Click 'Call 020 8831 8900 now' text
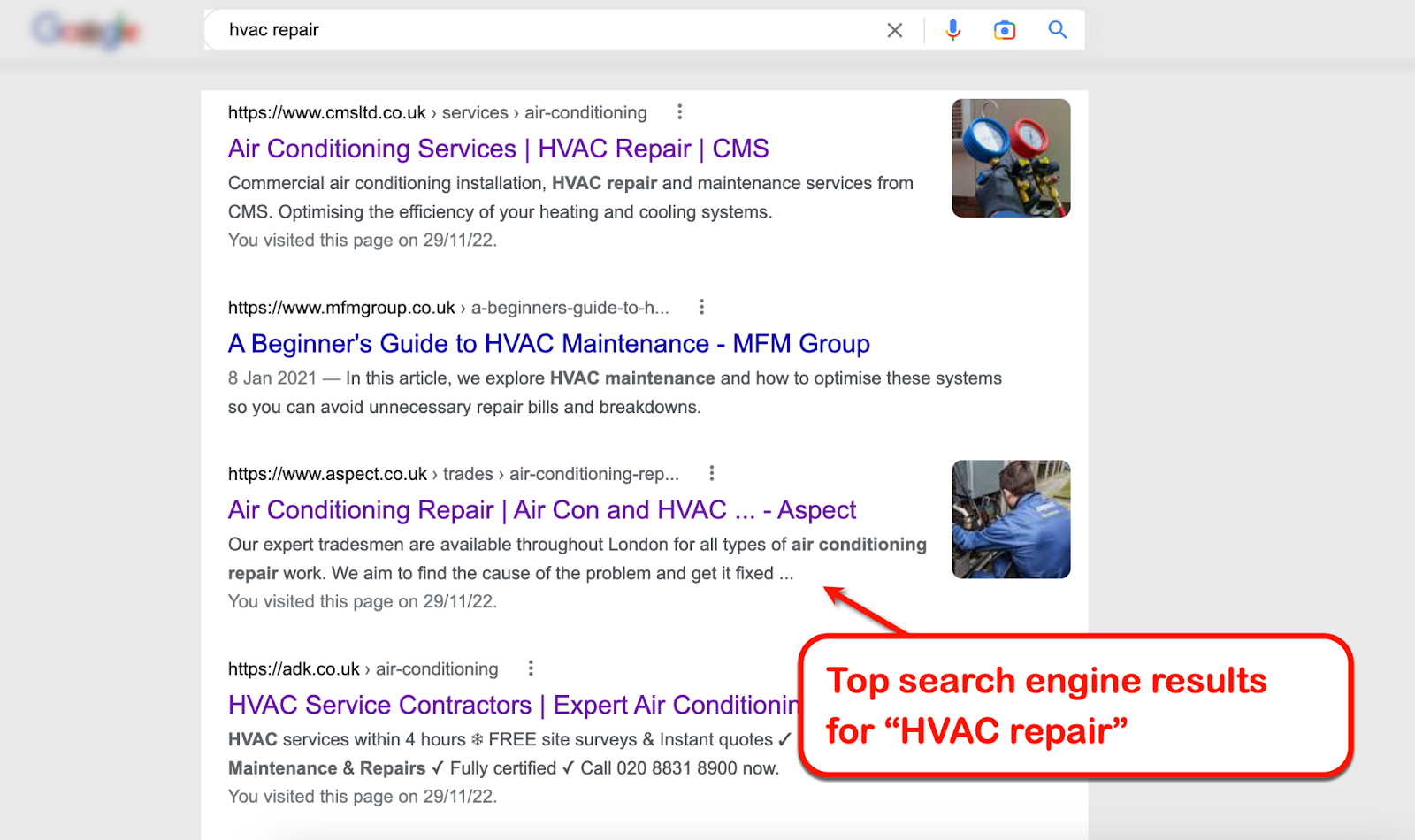This screenshot has width=1415, height=840. click(679, 768)
